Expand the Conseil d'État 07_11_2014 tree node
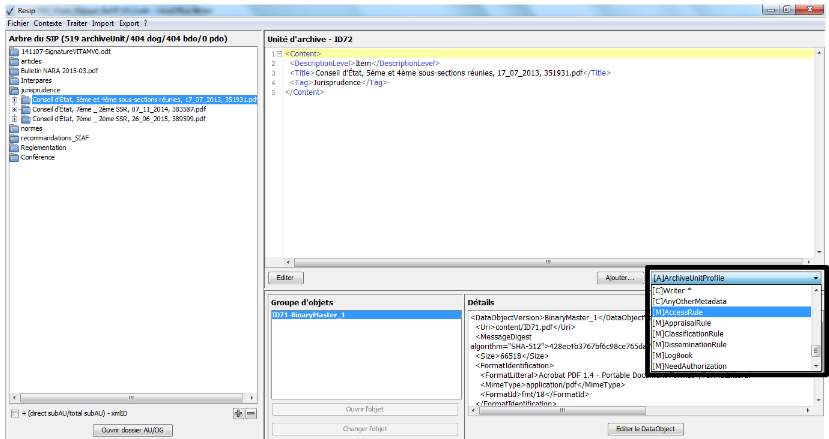 click(14, 109)
